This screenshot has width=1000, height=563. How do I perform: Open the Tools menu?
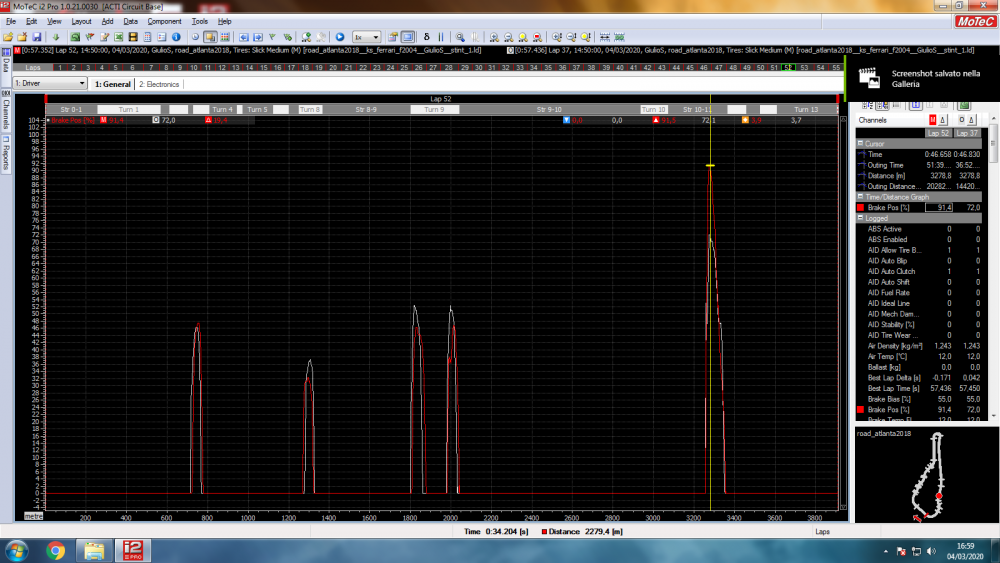(x=200, y=21)
